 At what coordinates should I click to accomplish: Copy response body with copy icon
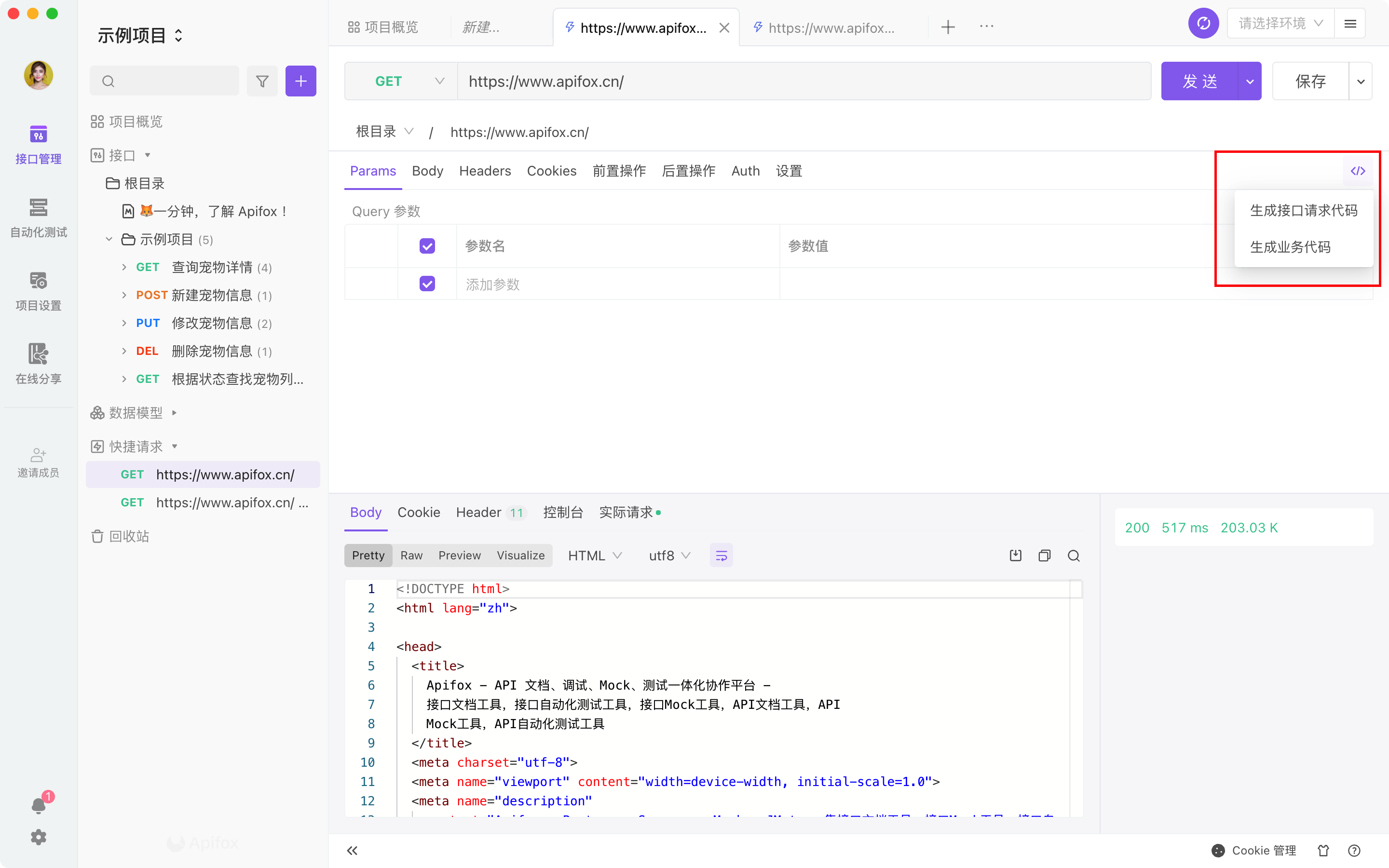[1044, 555]
